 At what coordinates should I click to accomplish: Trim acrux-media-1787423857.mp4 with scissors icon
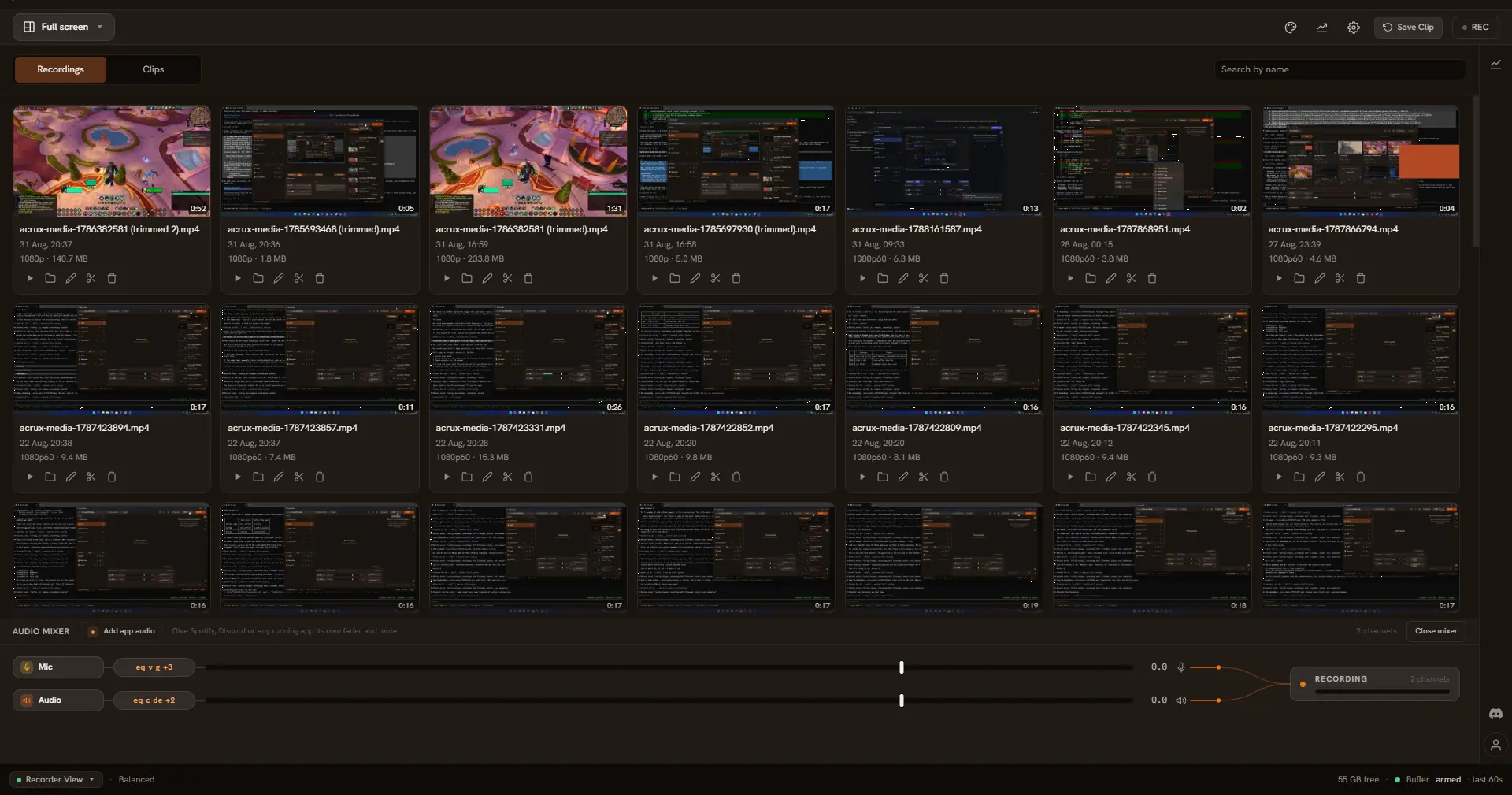click(x=299, y=477)
